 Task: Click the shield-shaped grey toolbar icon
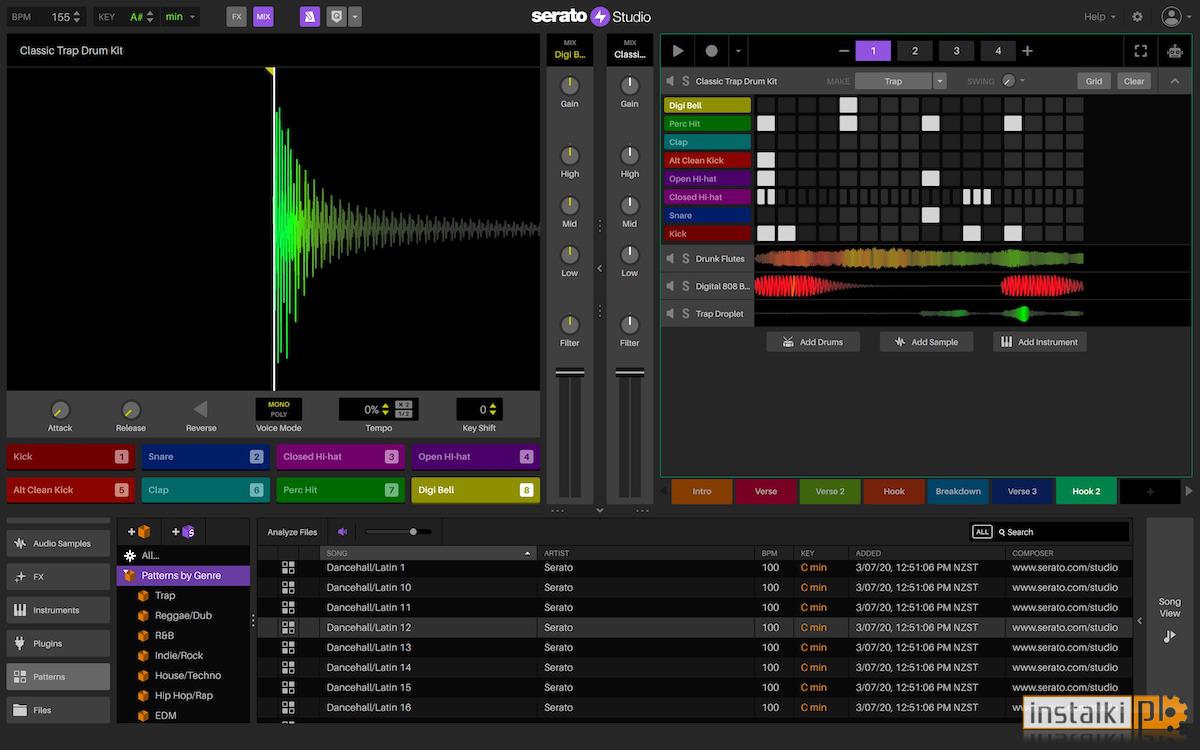(x=337, y=17)
